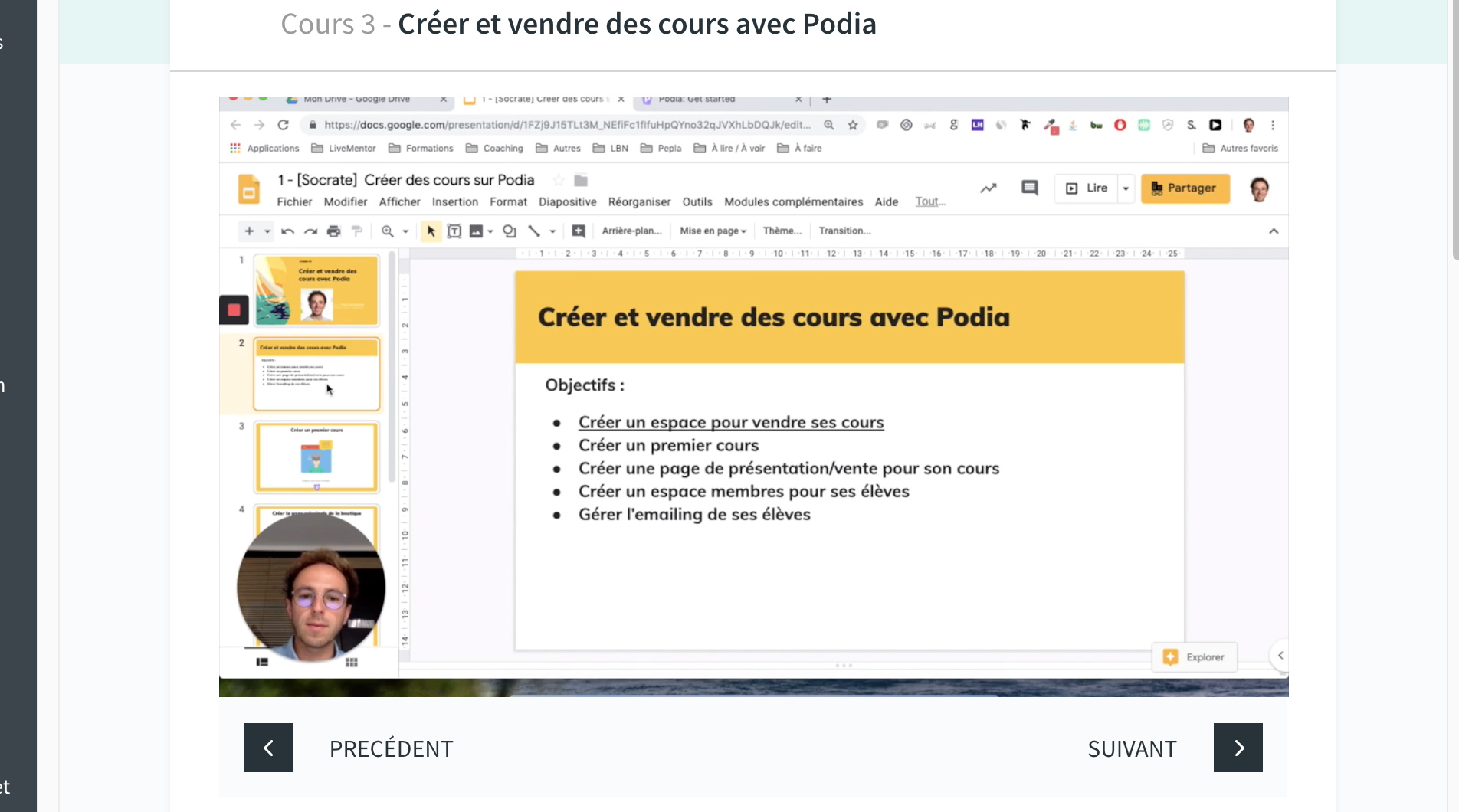Expand the side panel with the left chevron
1459x812 pixels.
1280,656
